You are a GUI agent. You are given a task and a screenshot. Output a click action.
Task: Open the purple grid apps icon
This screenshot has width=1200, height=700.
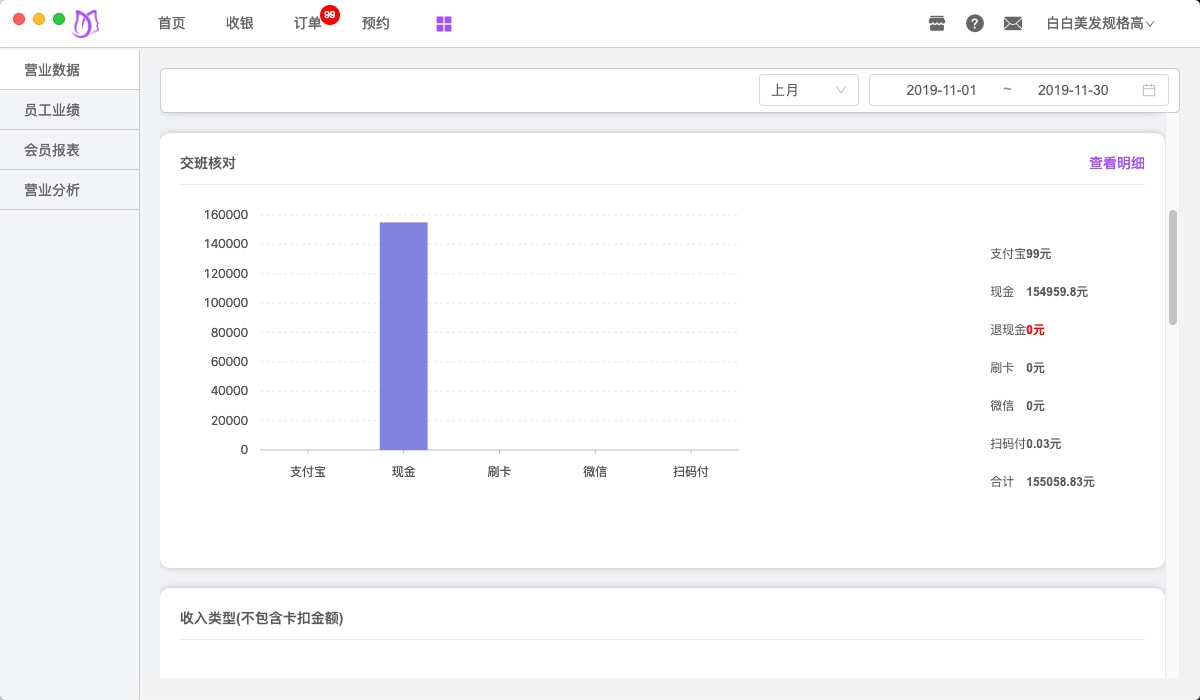(444, 24)
